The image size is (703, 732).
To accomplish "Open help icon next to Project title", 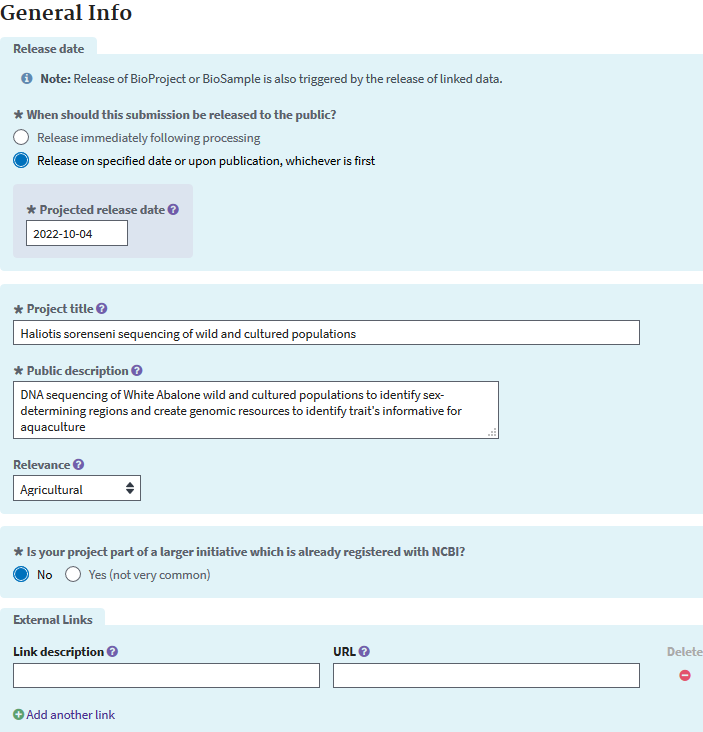I will pyautogui.click(x=102, y=309).
